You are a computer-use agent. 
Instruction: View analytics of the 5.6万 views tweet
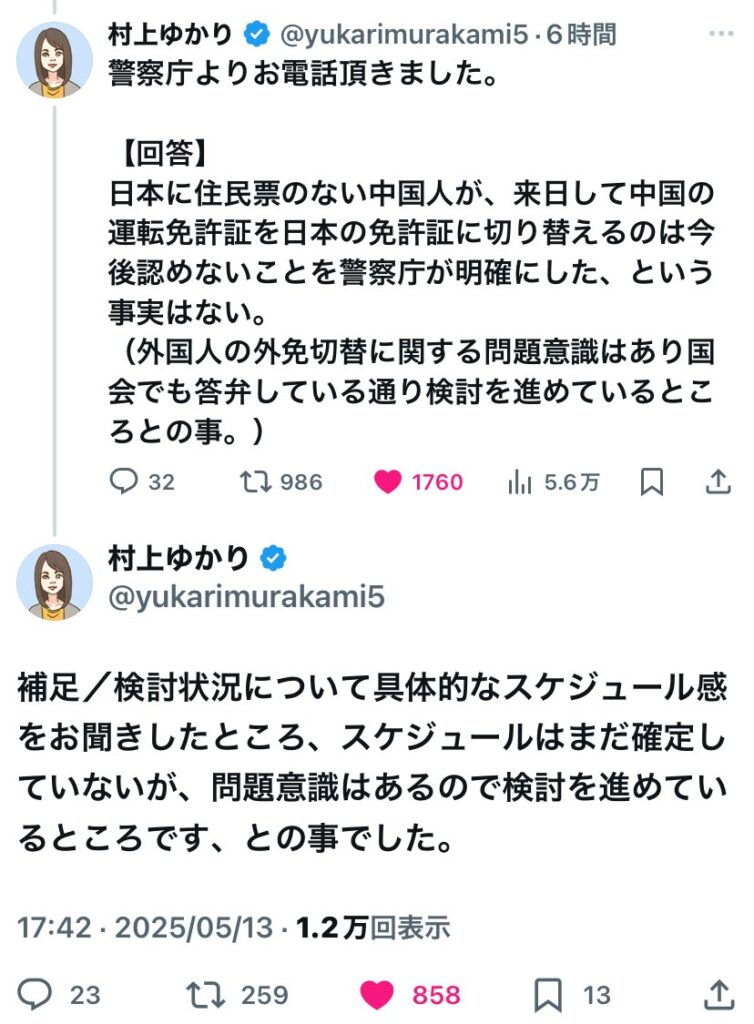coord(521,482)
